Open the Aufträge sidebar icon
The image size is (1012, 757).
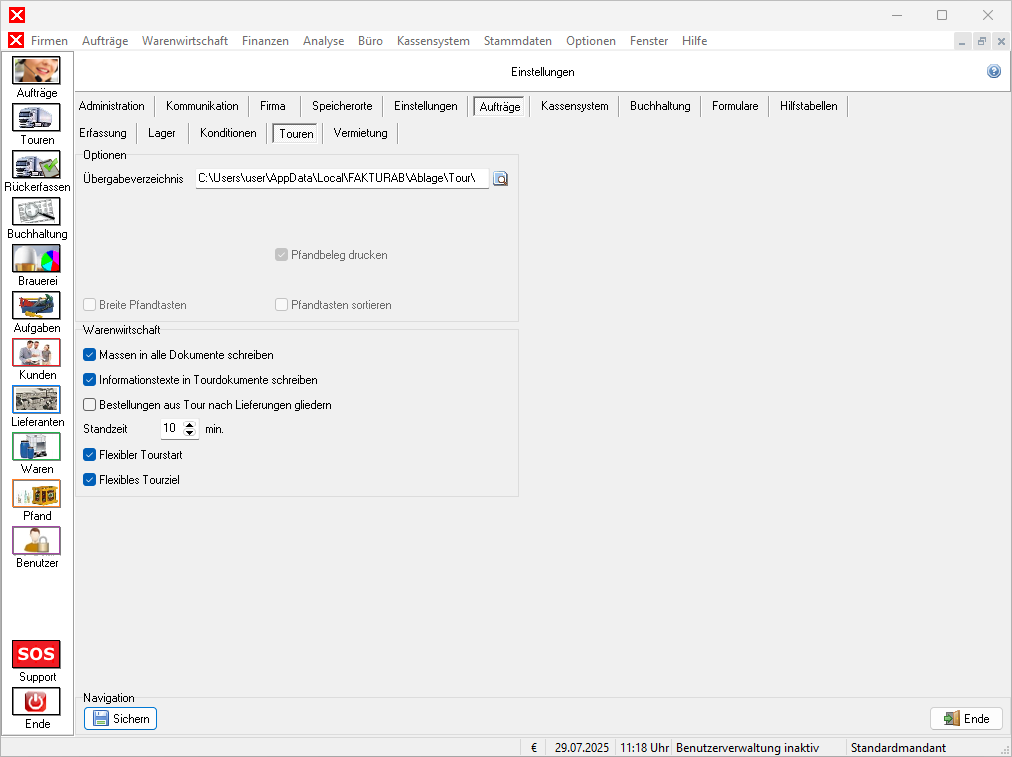click(x=36, y=71)
